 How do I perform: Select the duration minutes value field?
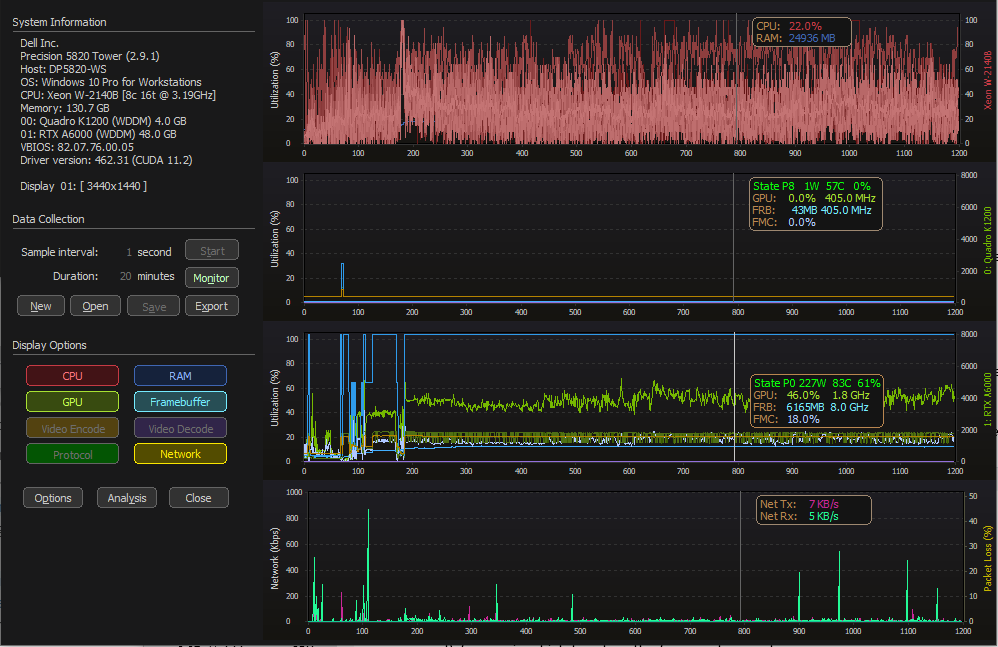pyautogui.click(x=125, y=276)
